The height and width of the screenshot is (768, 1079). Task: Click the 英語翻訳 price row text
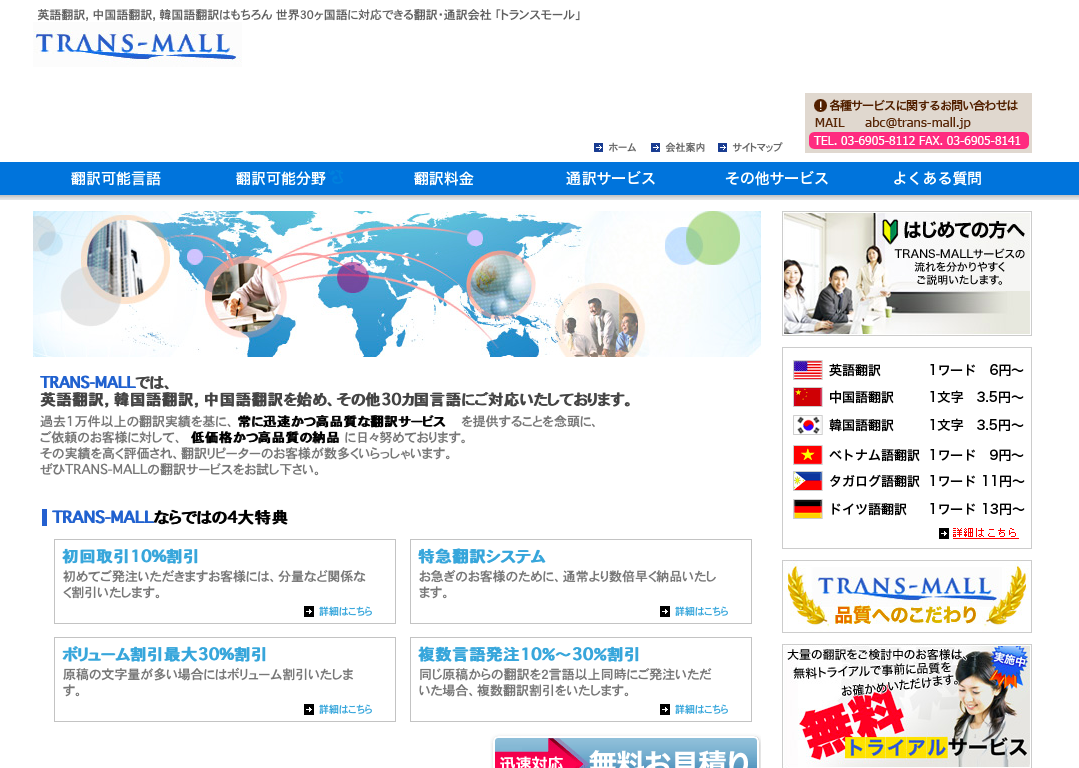tap(855, 370)
